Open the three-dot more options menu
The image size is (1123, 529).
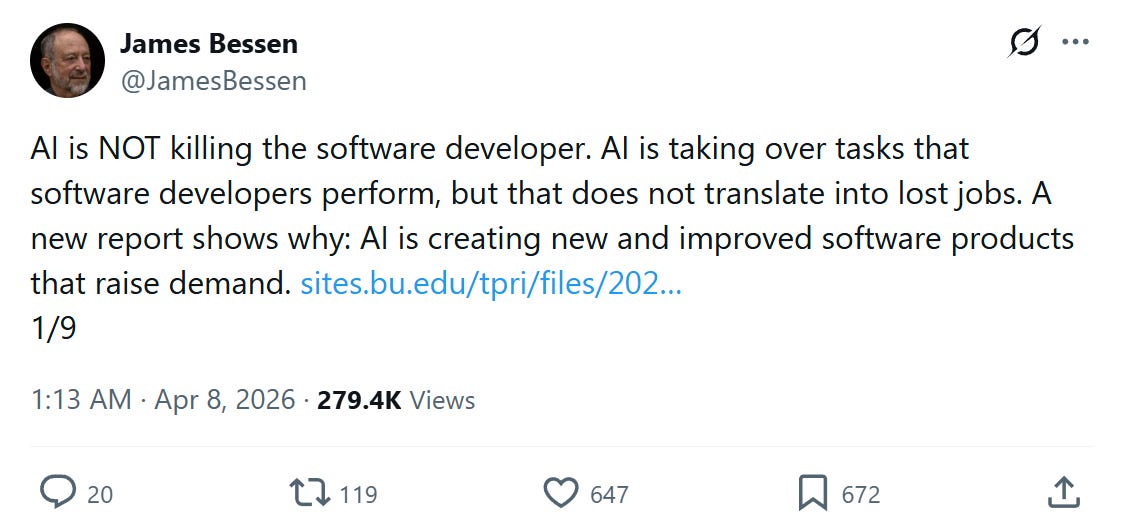click(1076, 42)
